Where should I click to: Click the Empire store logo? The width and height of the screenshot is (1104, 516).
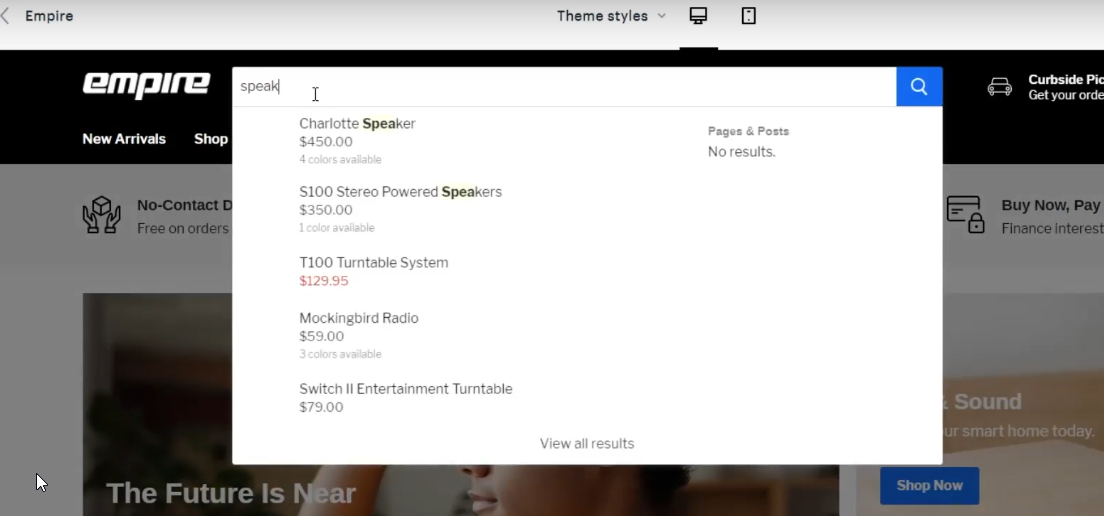click(146, 85)
